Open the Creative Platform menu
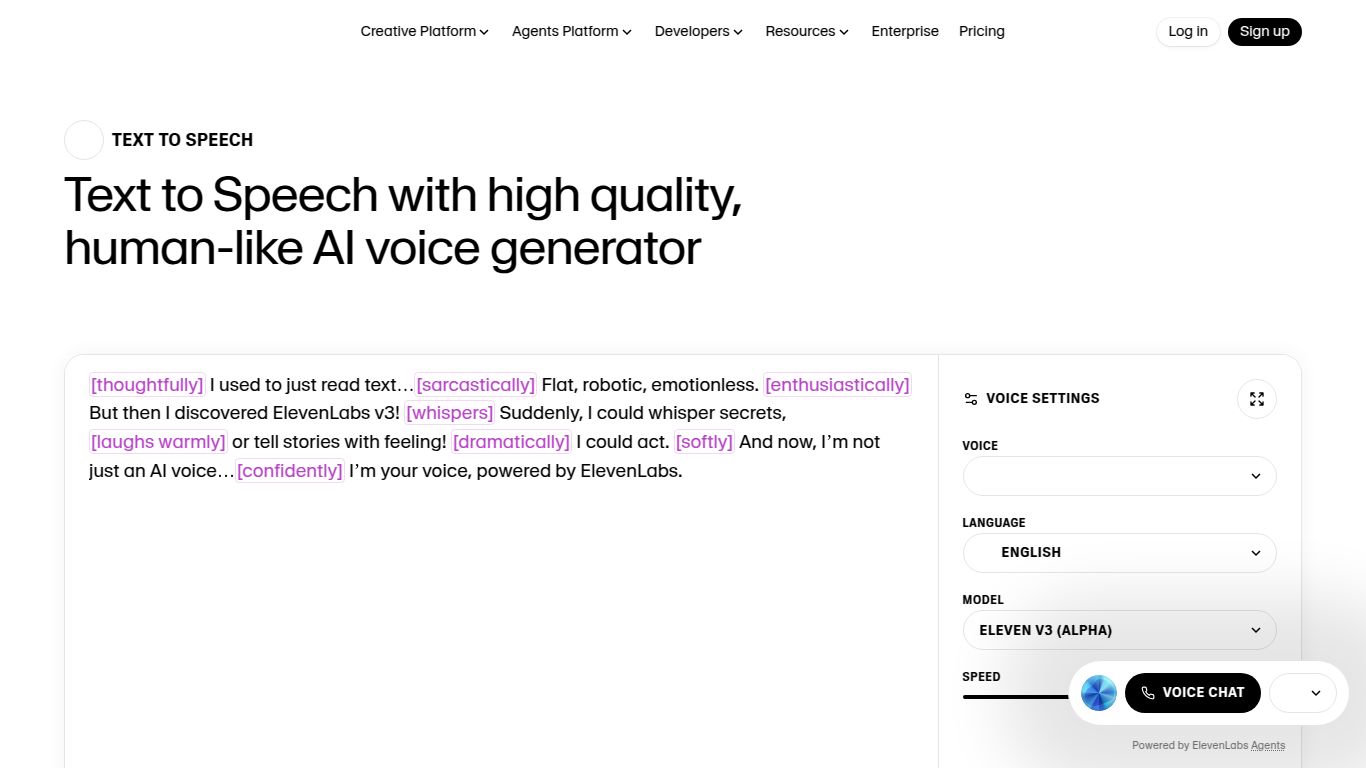 pos(423,31)
